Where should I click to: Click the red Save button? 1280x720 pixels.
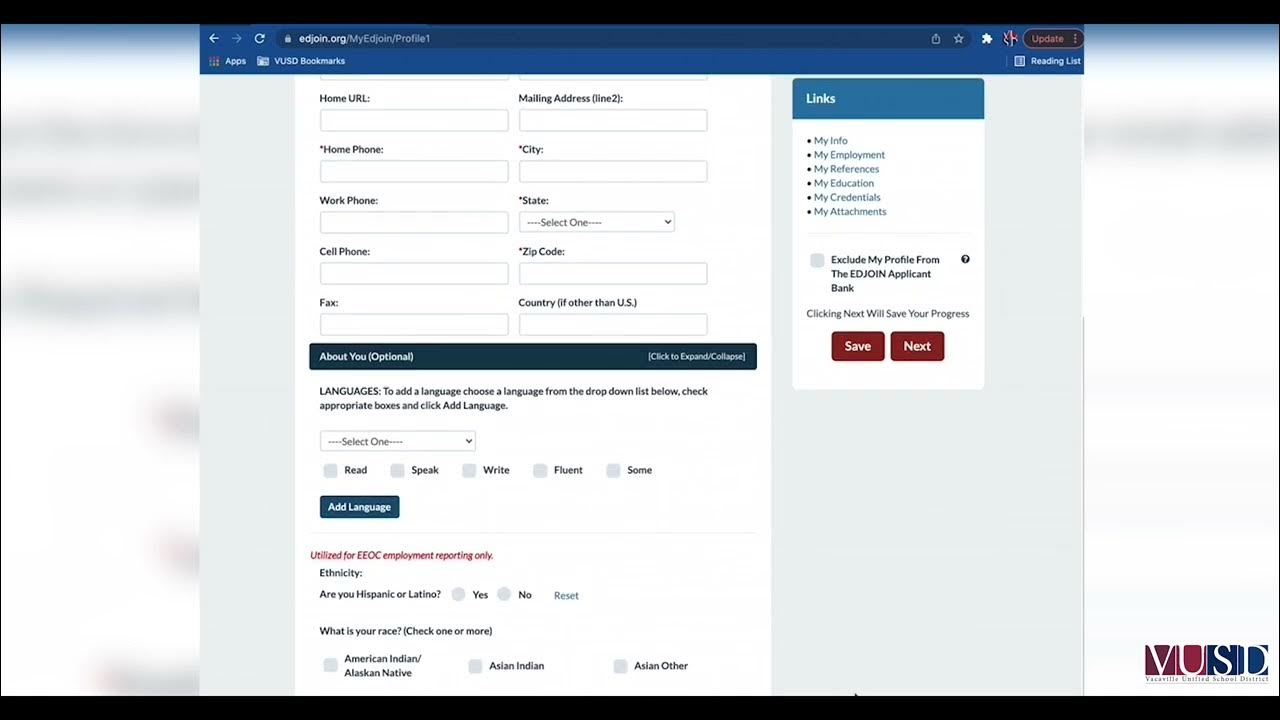click(858, 346)
